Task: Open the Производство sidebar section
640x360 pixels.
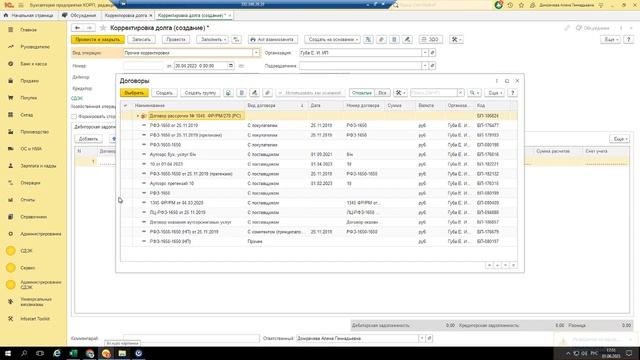Action: click(x=34, y=132)
